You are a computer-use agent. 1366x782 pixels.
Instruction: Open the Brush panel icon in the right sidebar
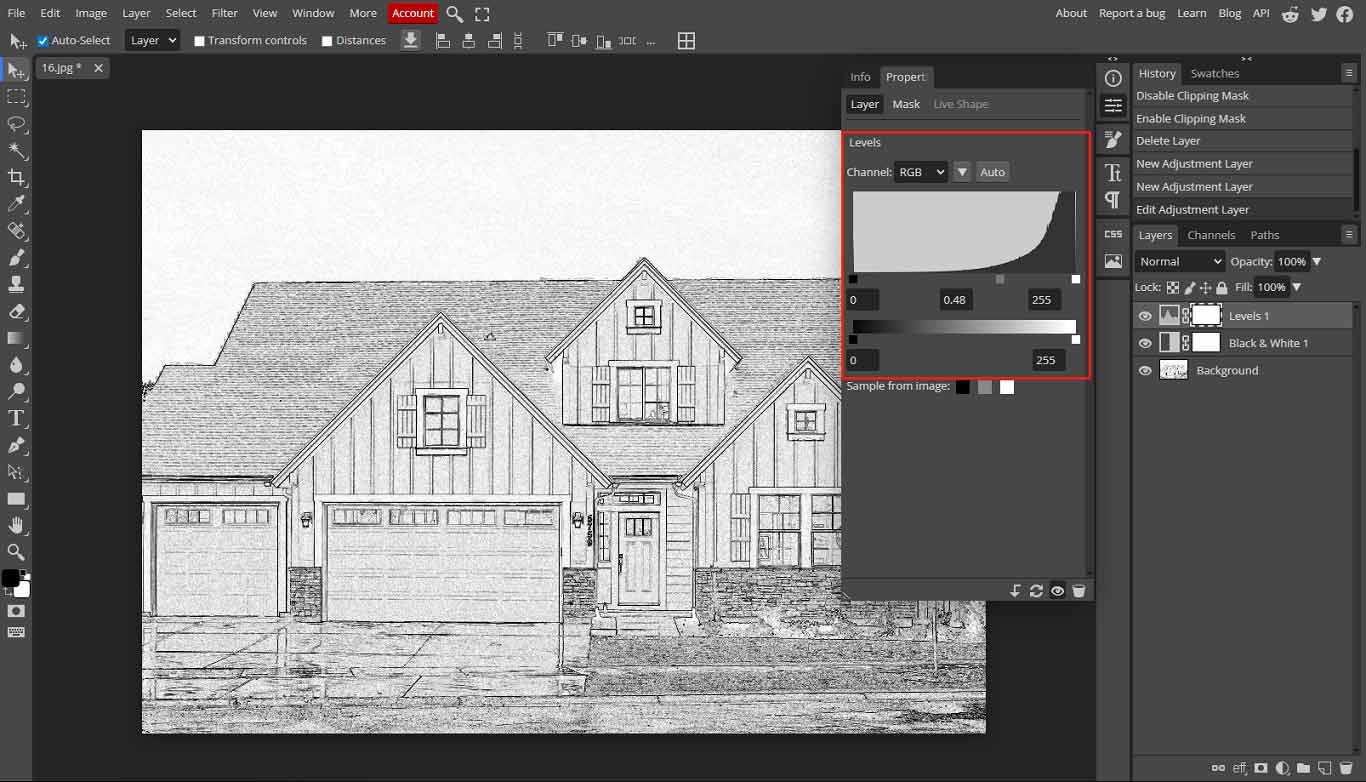click(1112, 139)
